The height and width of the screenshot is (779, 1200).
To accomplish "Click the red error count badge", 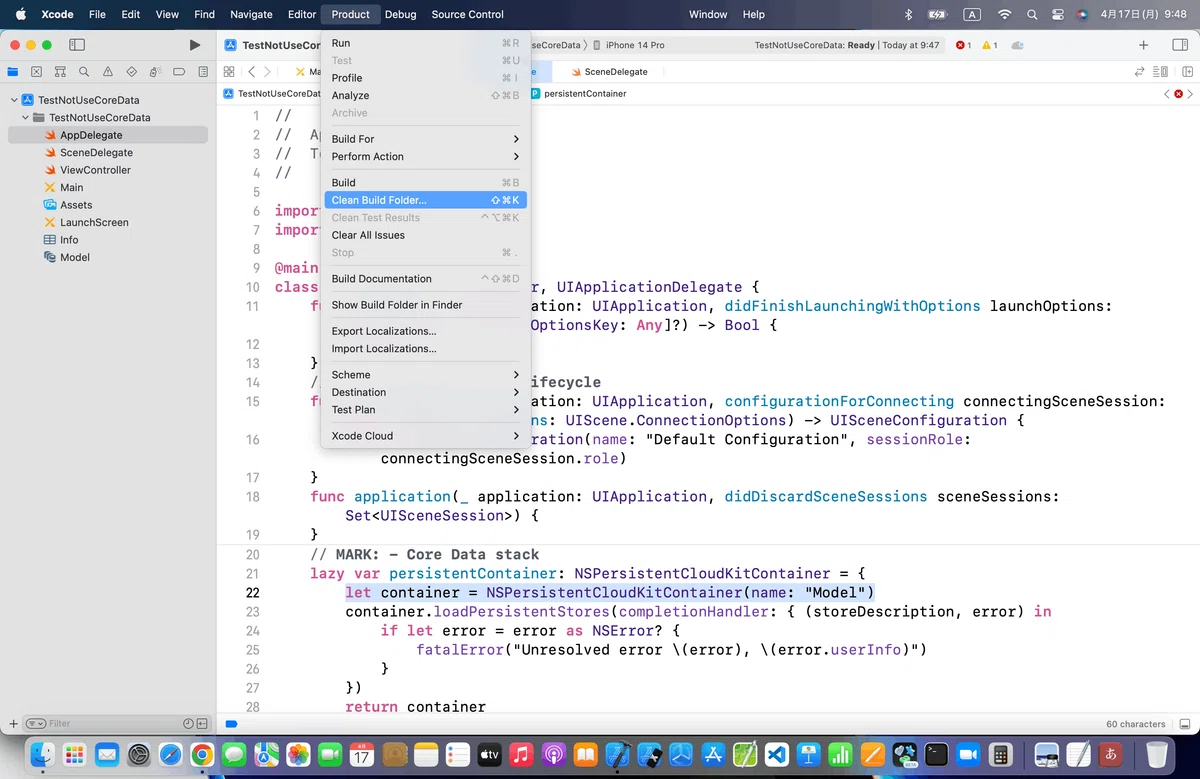I will tap(964, 45).
